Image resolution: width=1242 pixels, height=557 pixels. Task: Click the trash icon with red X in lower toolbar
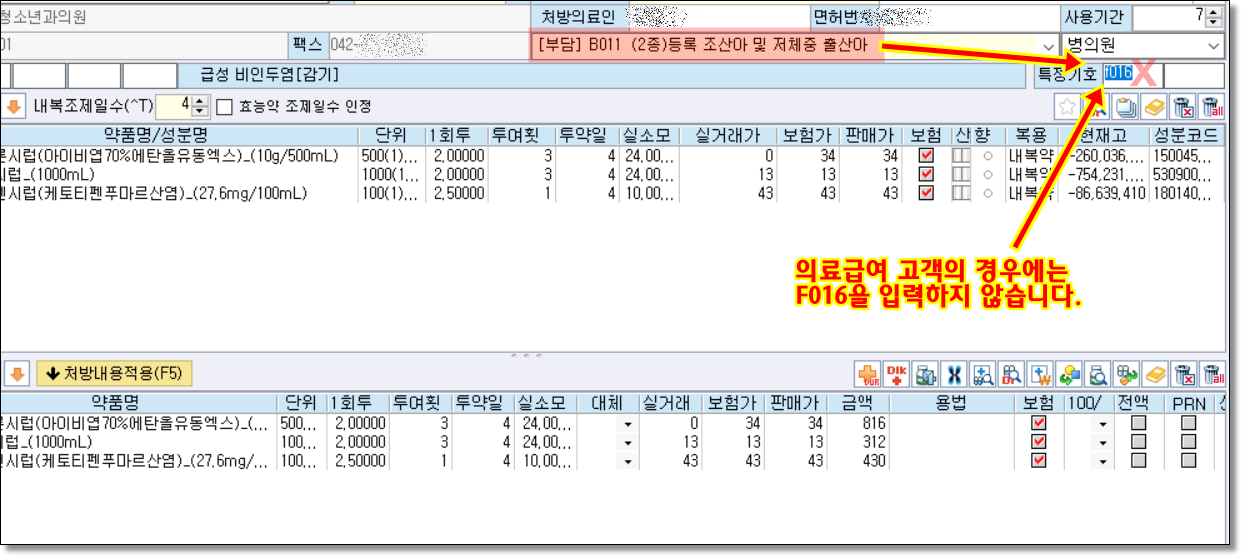click(1184, 374)
